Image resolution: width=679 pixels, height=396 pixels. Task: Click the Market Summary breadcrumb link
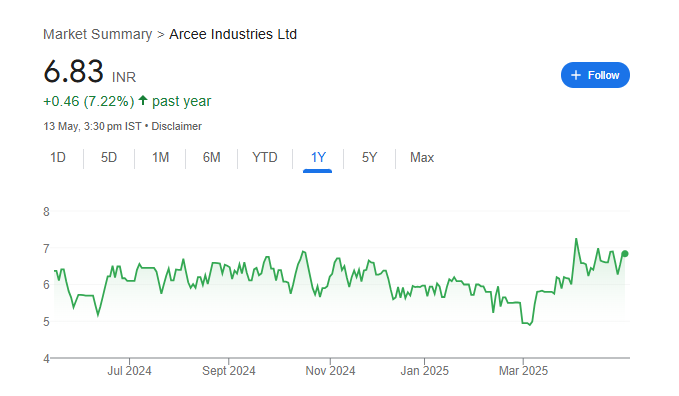tap(97, 34)
